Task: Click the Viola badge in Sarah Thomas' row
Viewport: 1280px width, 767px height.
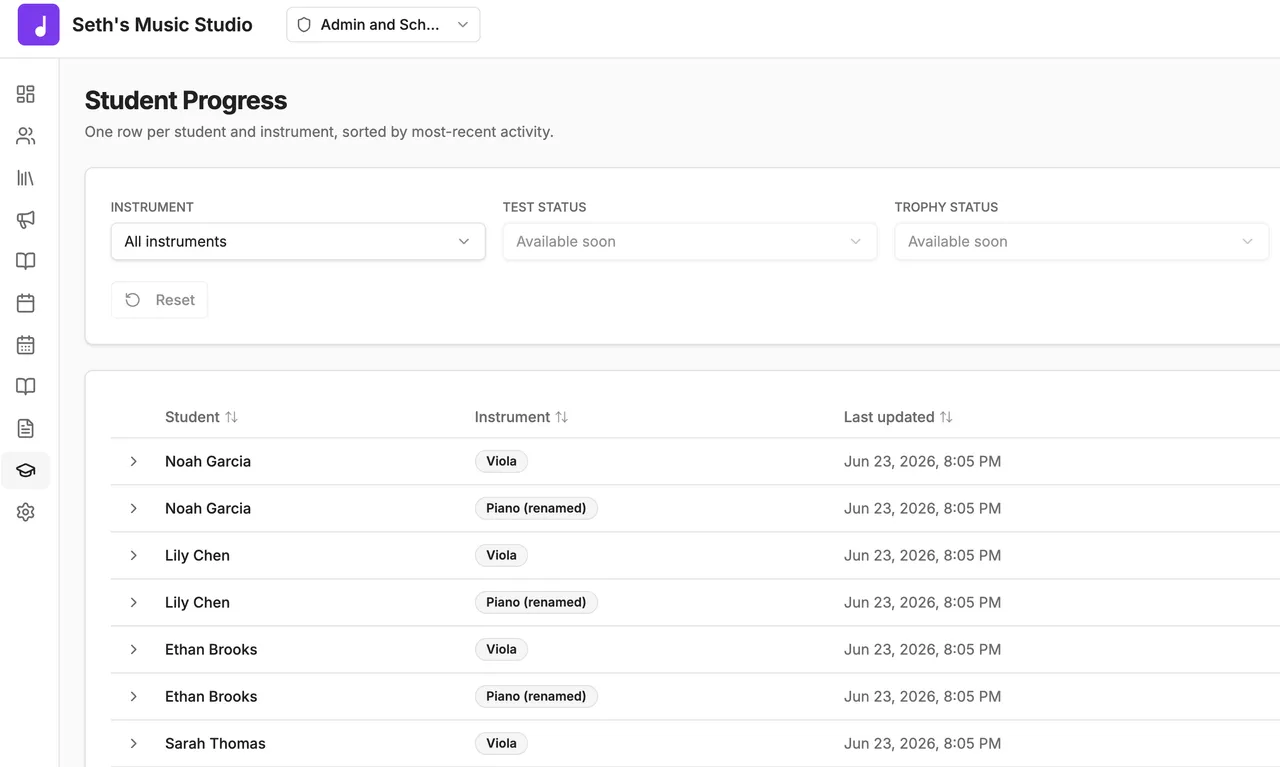Action: [501, 743]
